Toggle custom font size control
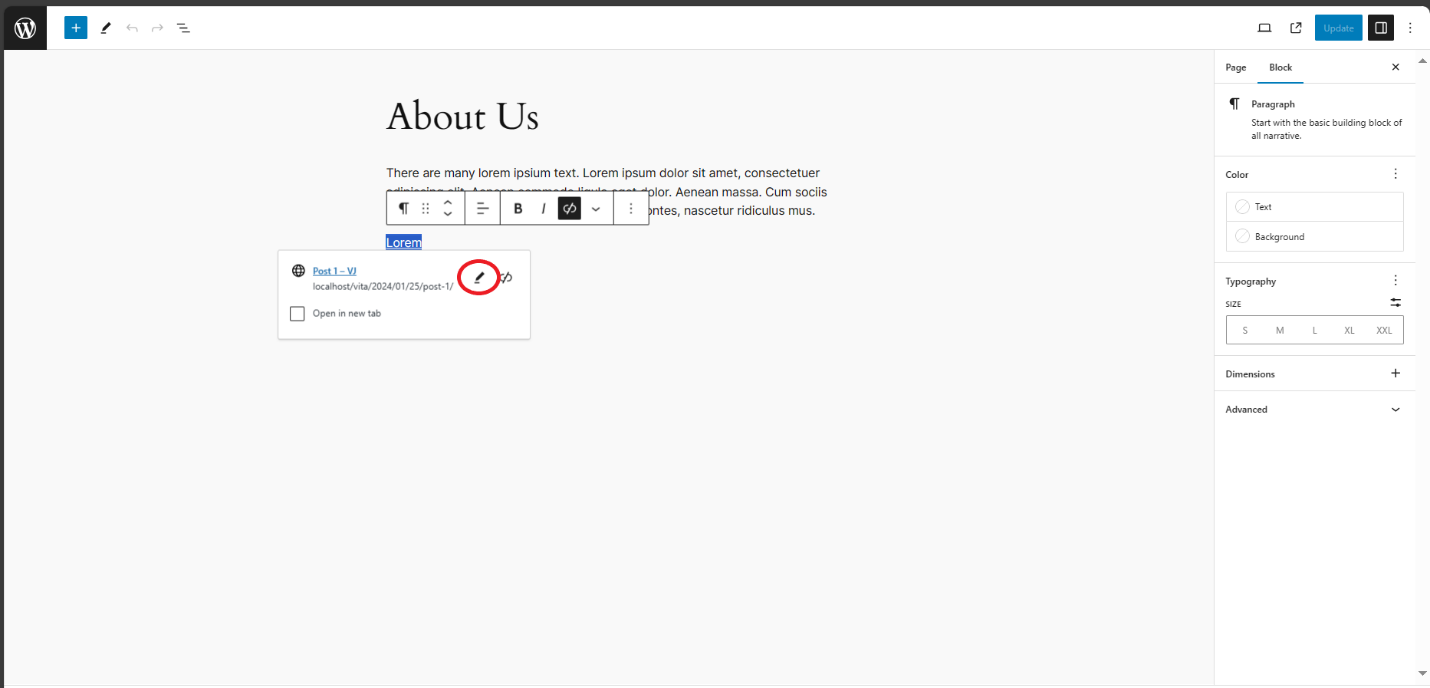 click(1395, 302)
